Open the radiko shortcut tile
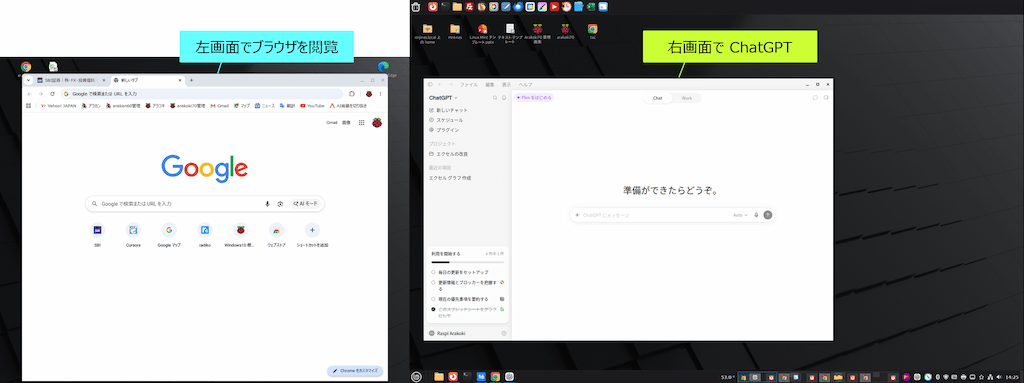Screen dimensions: 1024x383 click(205, 230)
